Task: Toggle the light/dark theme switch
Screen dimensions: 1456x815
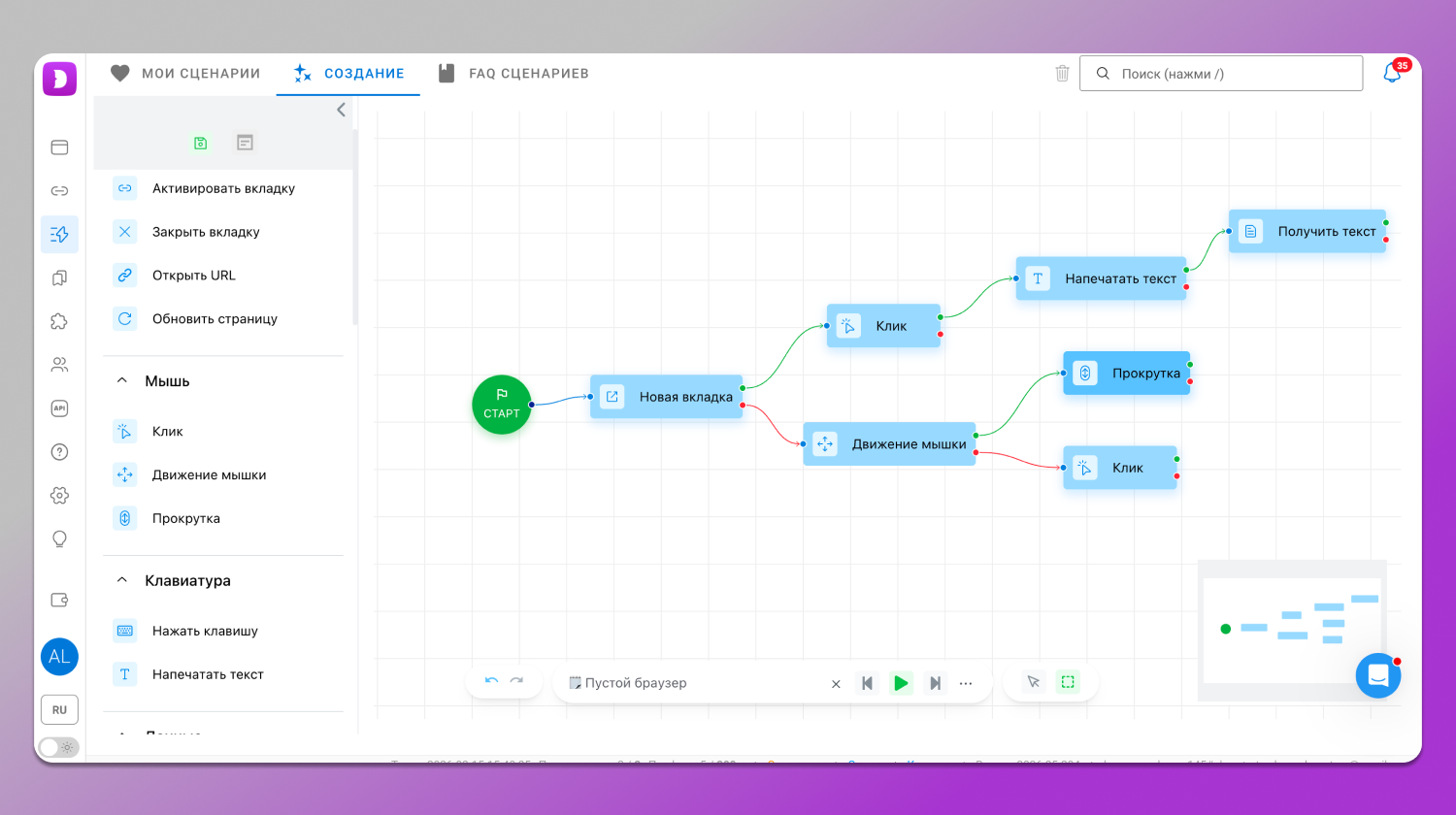Action: coord(58,747)
